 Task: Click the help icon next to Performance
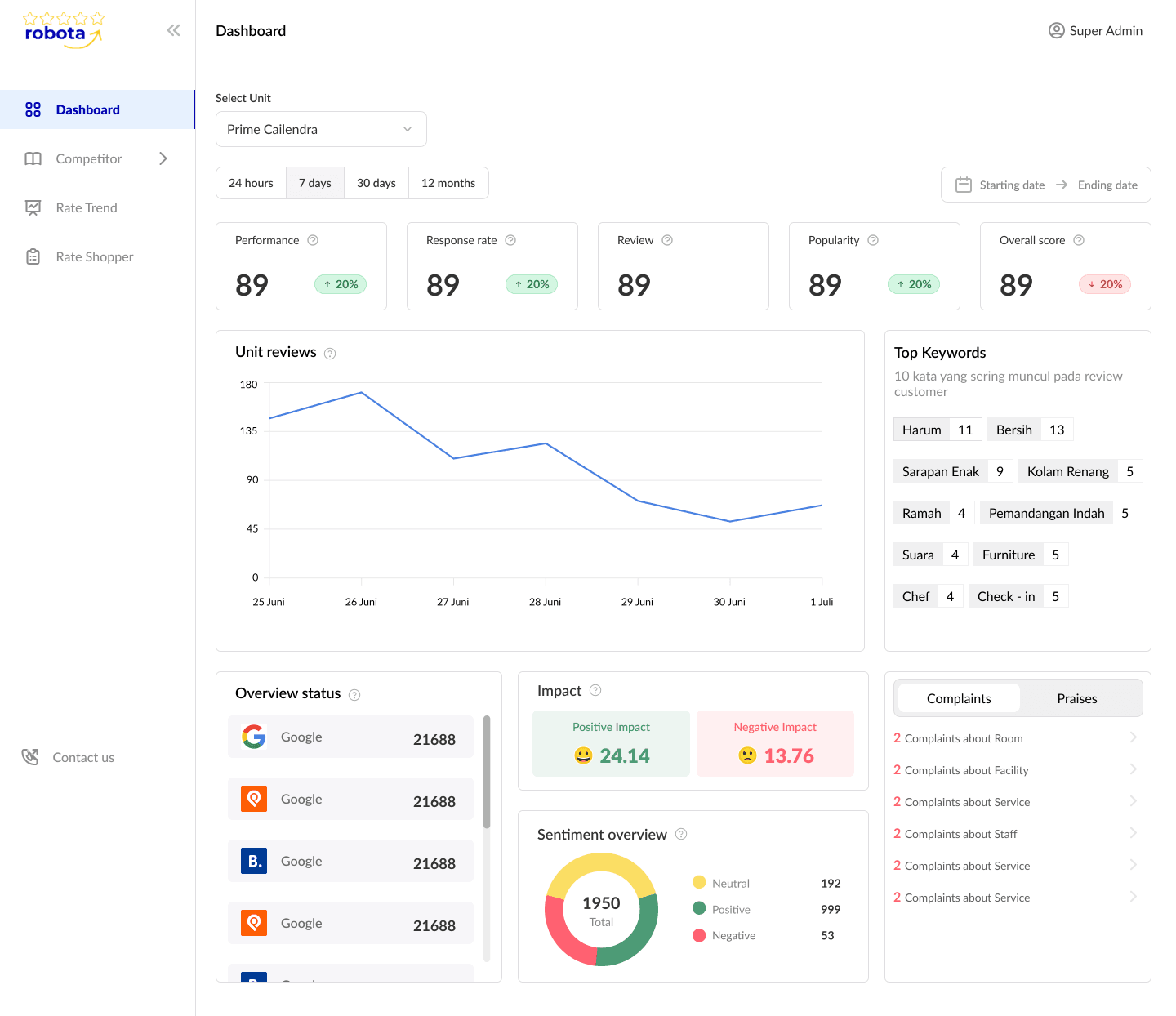point(313,240)
